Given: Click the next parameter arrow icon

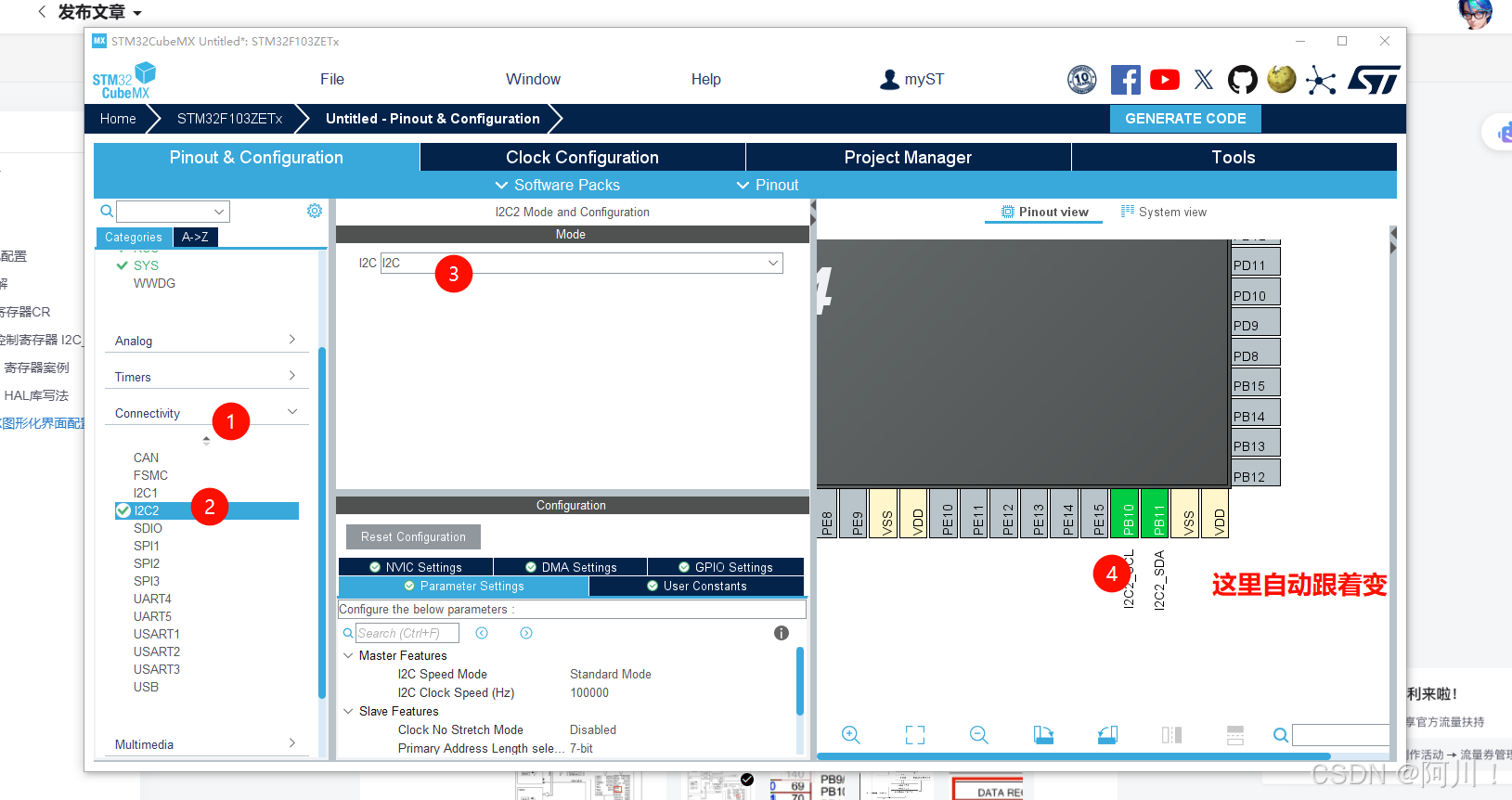Looking at the screenshot, I should (526, 633).
